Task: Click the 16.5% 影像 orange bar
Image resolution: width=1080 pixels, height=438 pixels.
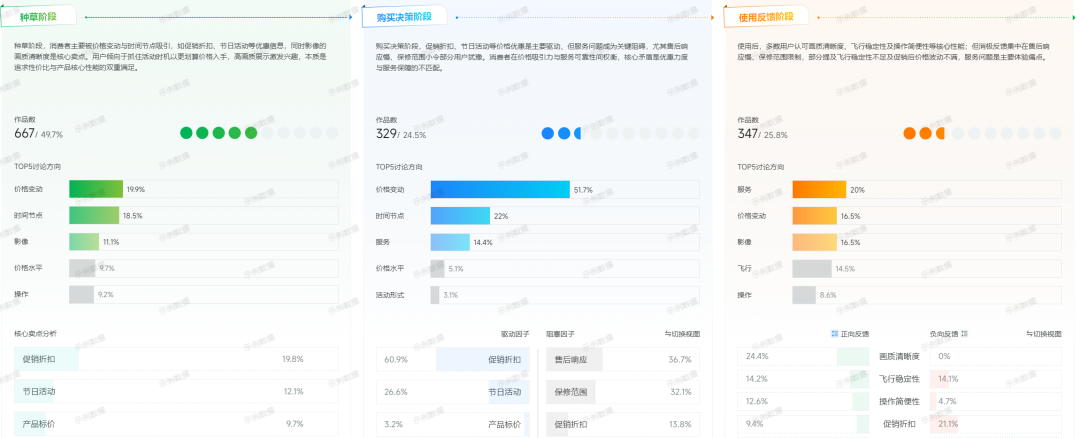Action: (x=815, y=242)
